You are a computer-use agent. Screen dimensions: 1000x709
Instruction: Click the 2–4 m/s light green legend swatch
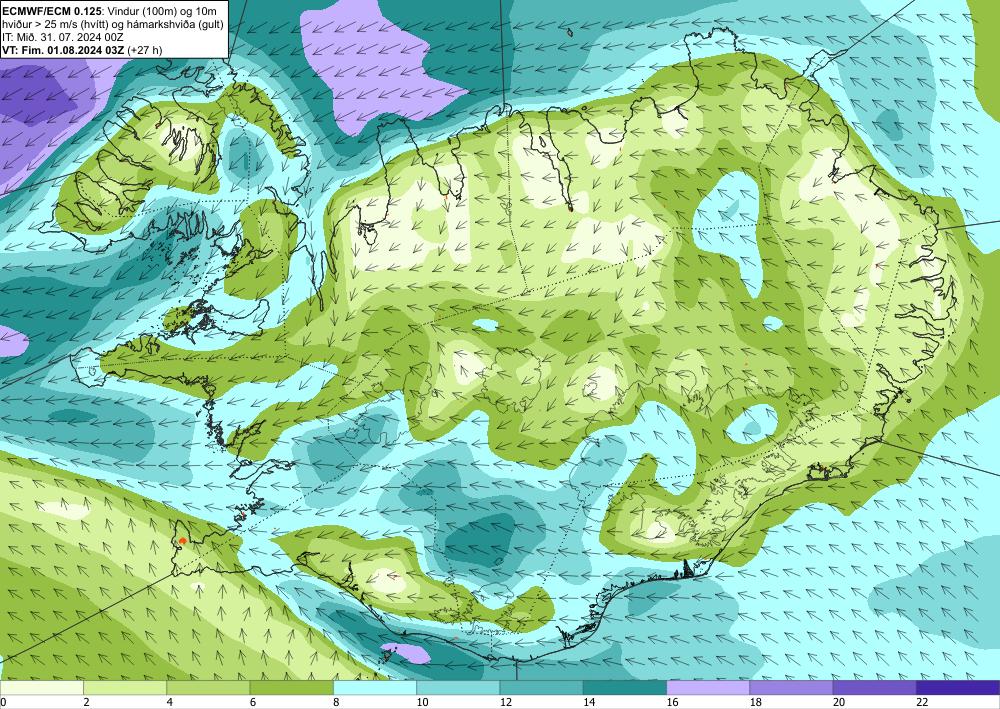(x=125, y=688)
